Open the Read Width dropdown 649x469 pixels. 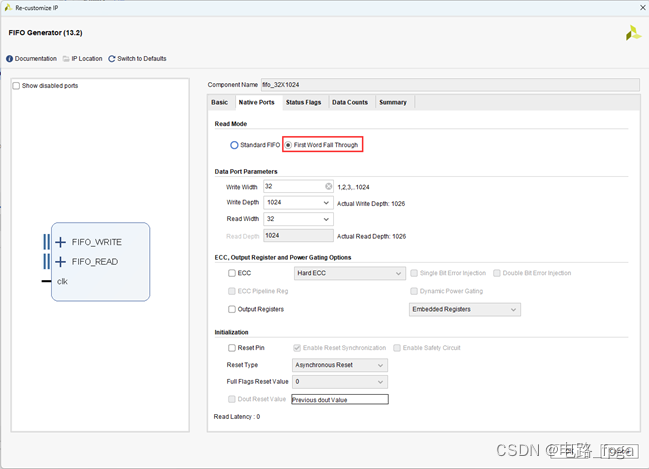[298, 219]
